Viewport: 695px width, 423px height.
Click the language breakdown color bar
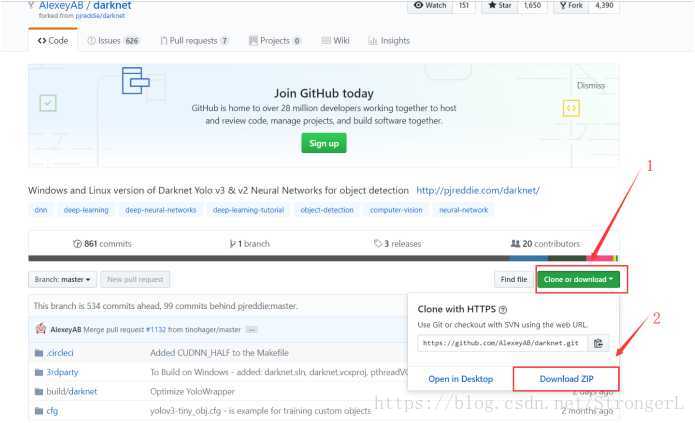(323, 258)
